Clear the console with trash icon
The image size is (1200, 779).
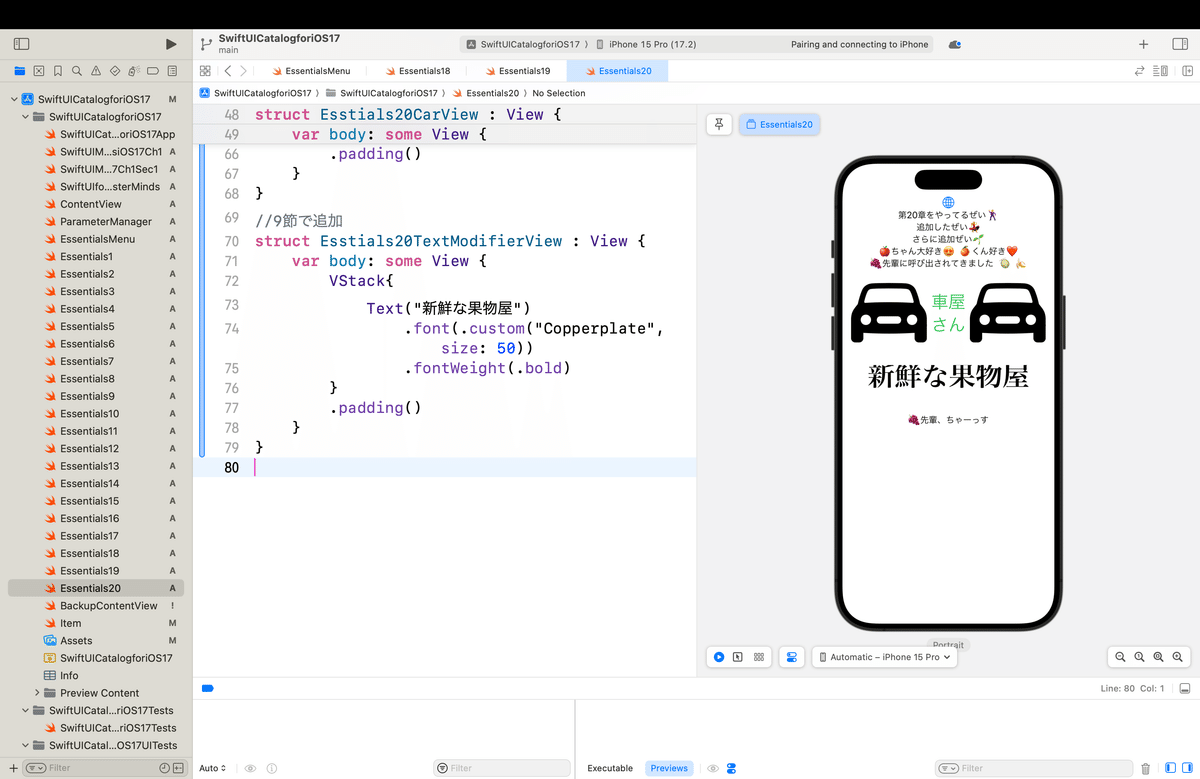point(1146,768)
